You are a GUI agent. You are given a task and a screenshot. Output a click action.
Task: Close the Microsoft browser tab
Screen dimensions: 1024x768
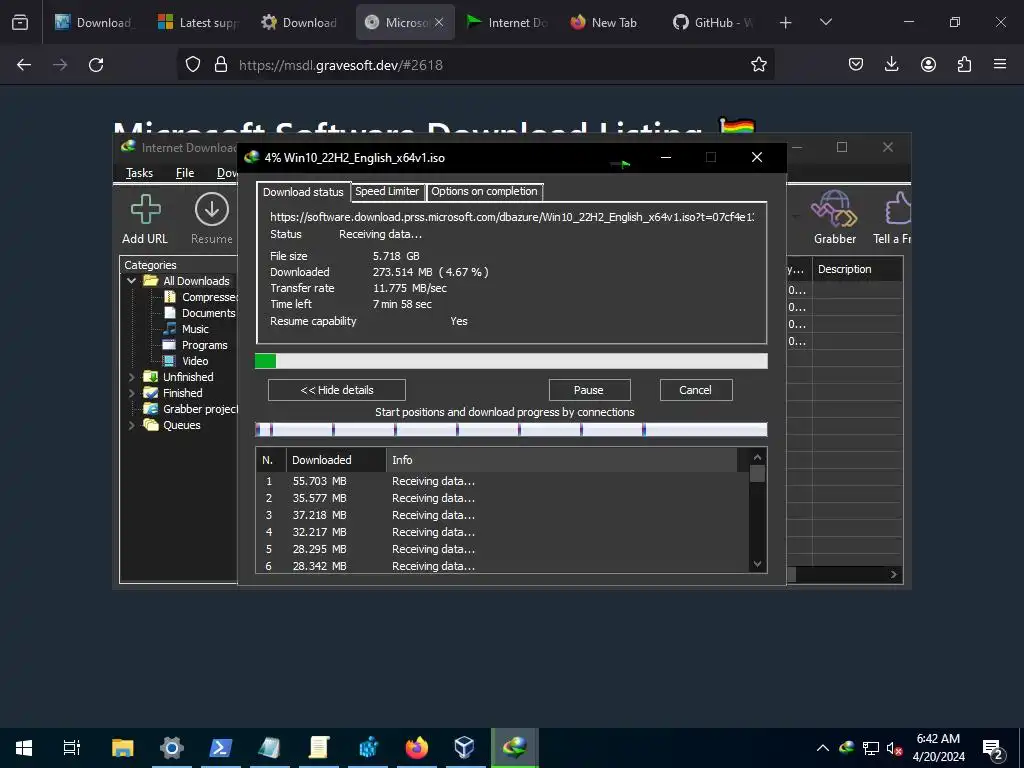pyautogui.click(x=439, y=22)
